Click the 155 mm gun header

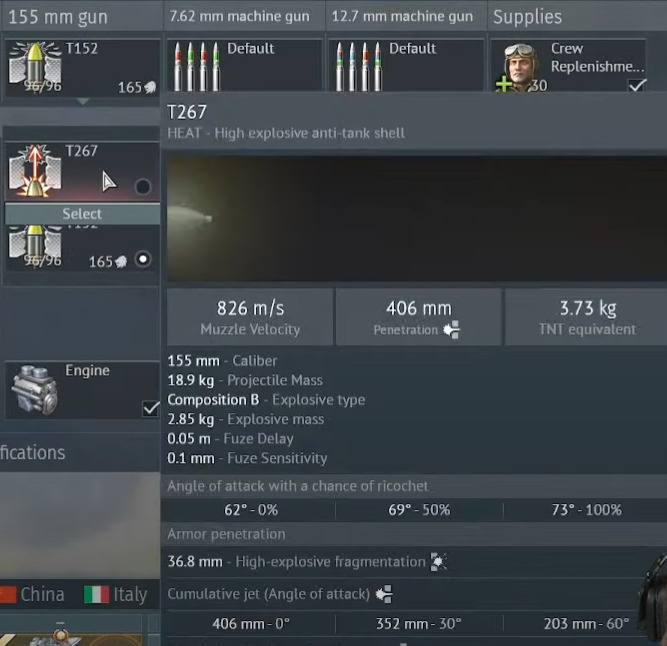(58, 17)
